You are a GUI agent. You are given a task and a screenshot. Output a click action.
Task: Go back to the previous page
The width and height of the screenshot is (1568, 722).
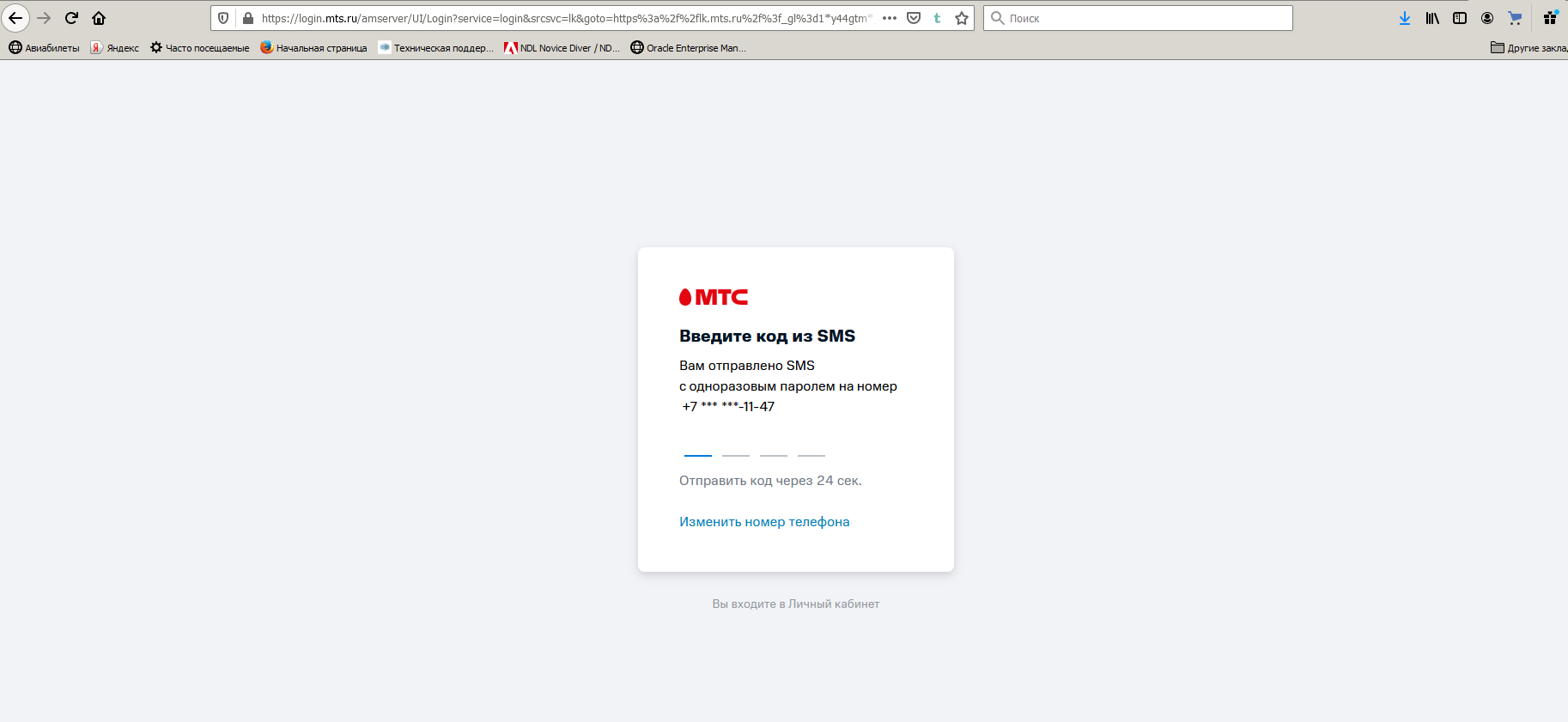15,18
